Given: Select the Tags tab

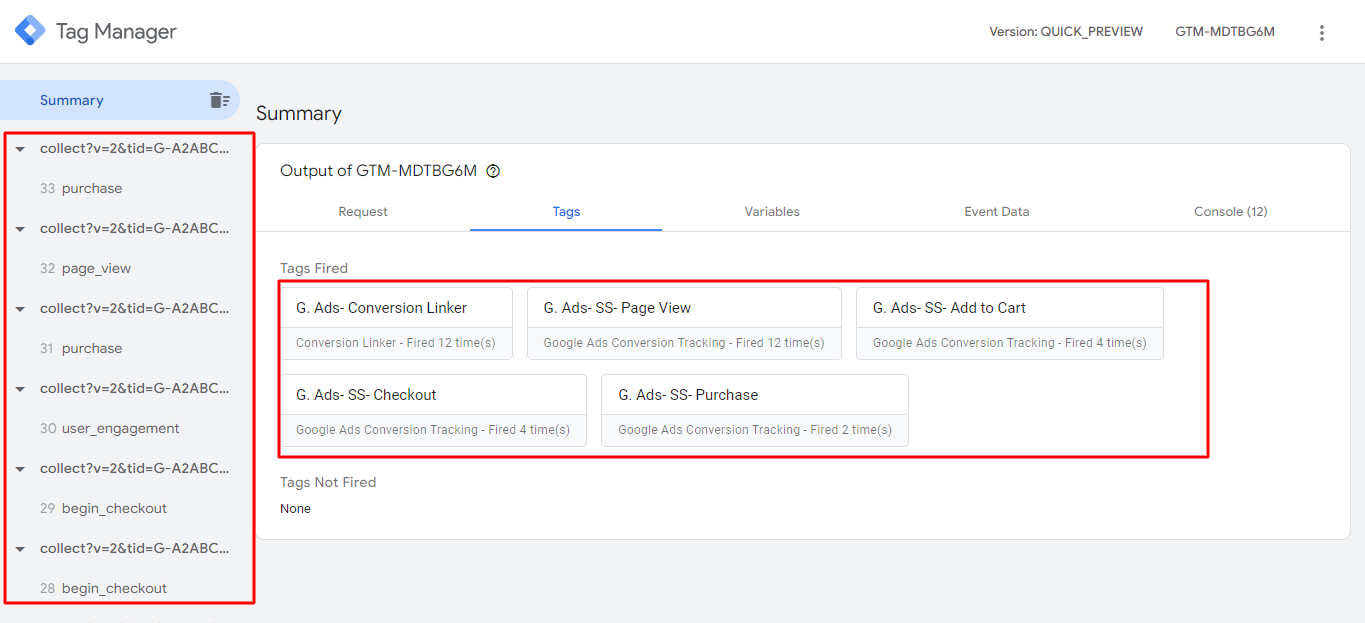Looking at the screenshot, I should tap(566, 211).
